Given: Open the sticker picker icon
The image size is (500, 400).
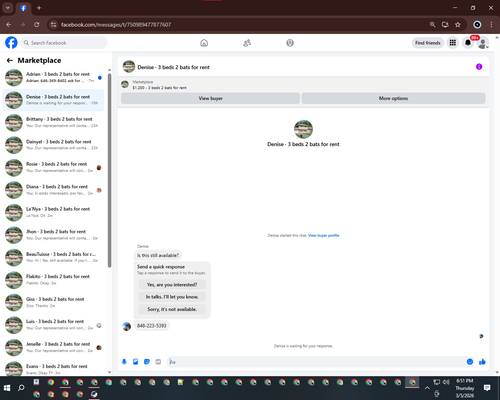Looking at the screenshot, I should 147,362.
